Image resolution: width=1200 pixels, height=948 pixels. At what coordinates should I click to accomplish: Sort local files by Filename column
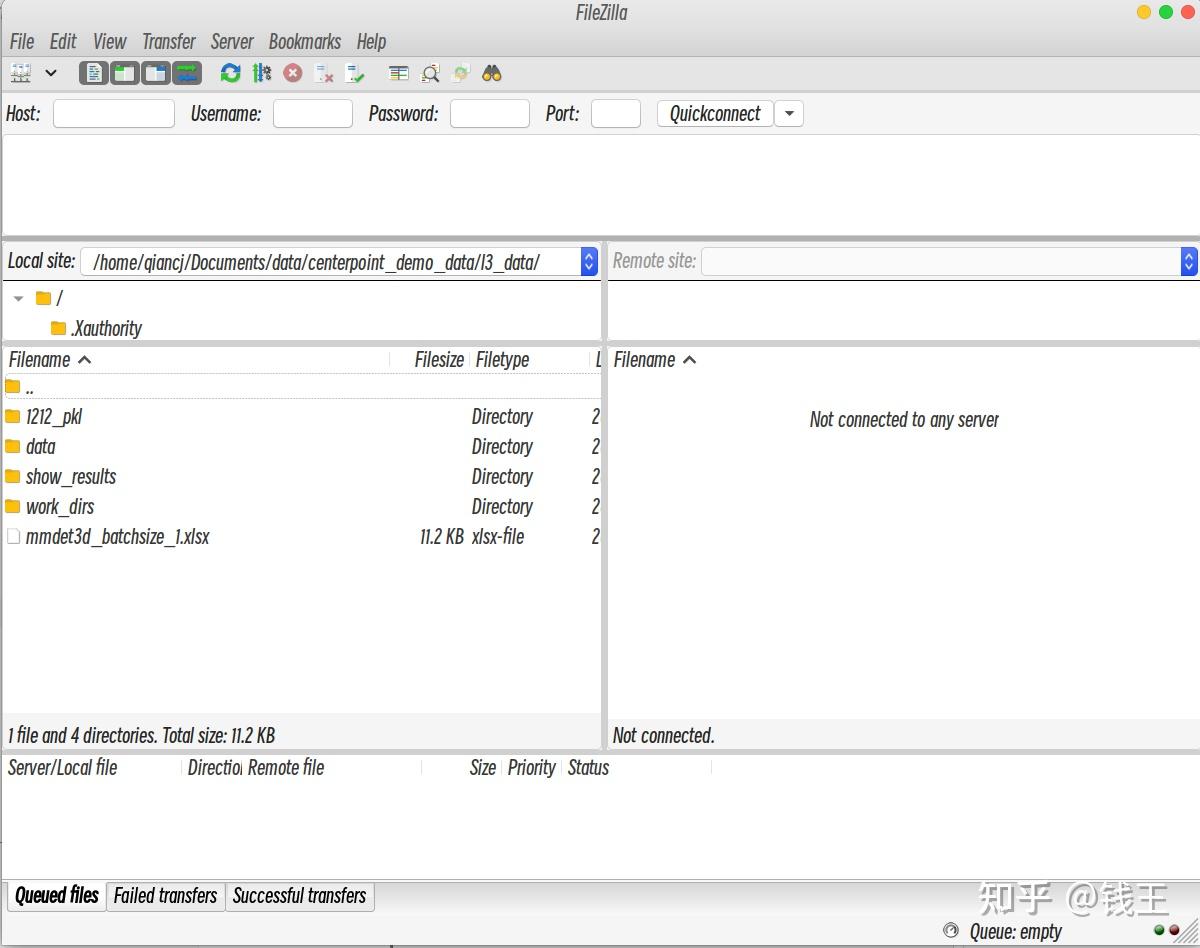[196, 360]
